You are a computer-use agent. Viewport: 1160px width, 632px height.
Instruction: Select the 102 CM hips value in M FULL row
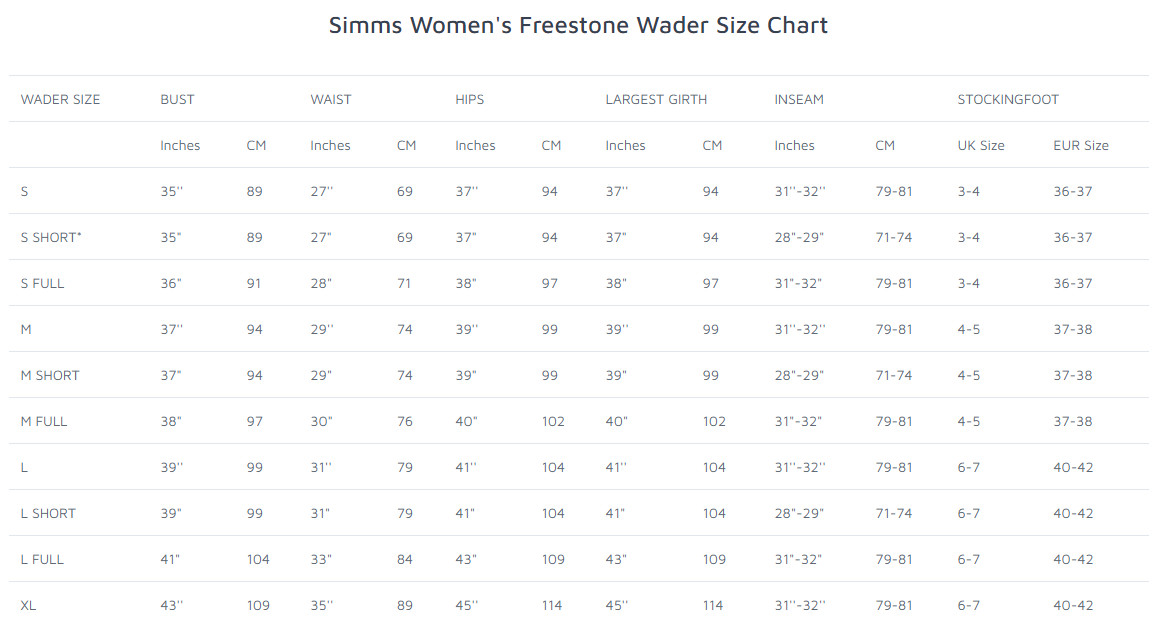pos(553,421)
